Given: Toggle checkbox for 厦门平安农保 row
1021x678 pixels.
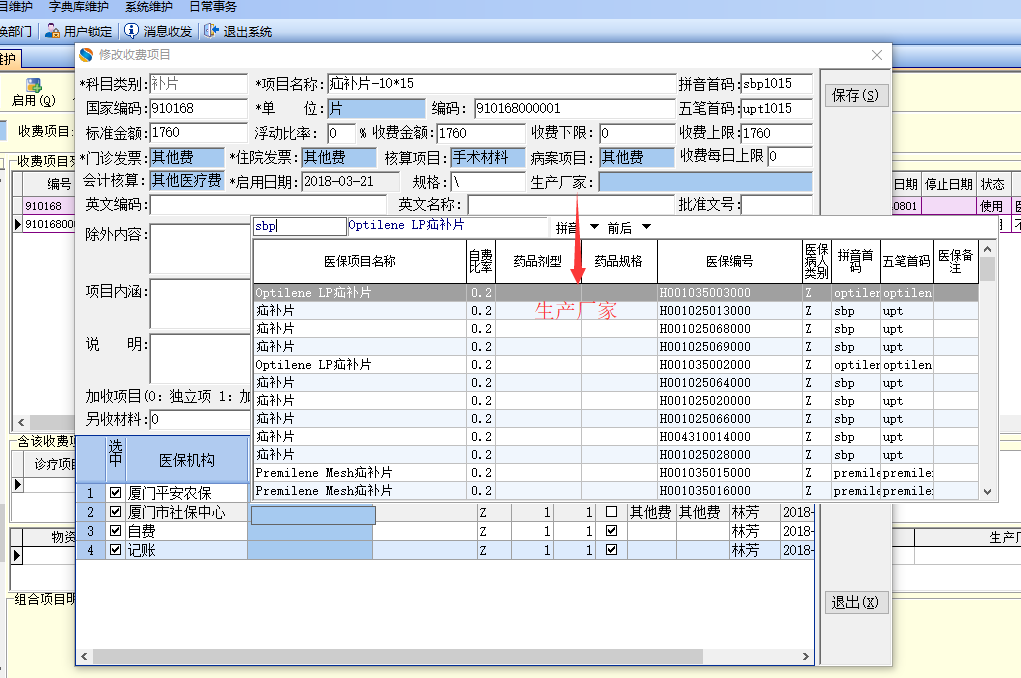Looking at the screenshot, I should pos(115,492).
